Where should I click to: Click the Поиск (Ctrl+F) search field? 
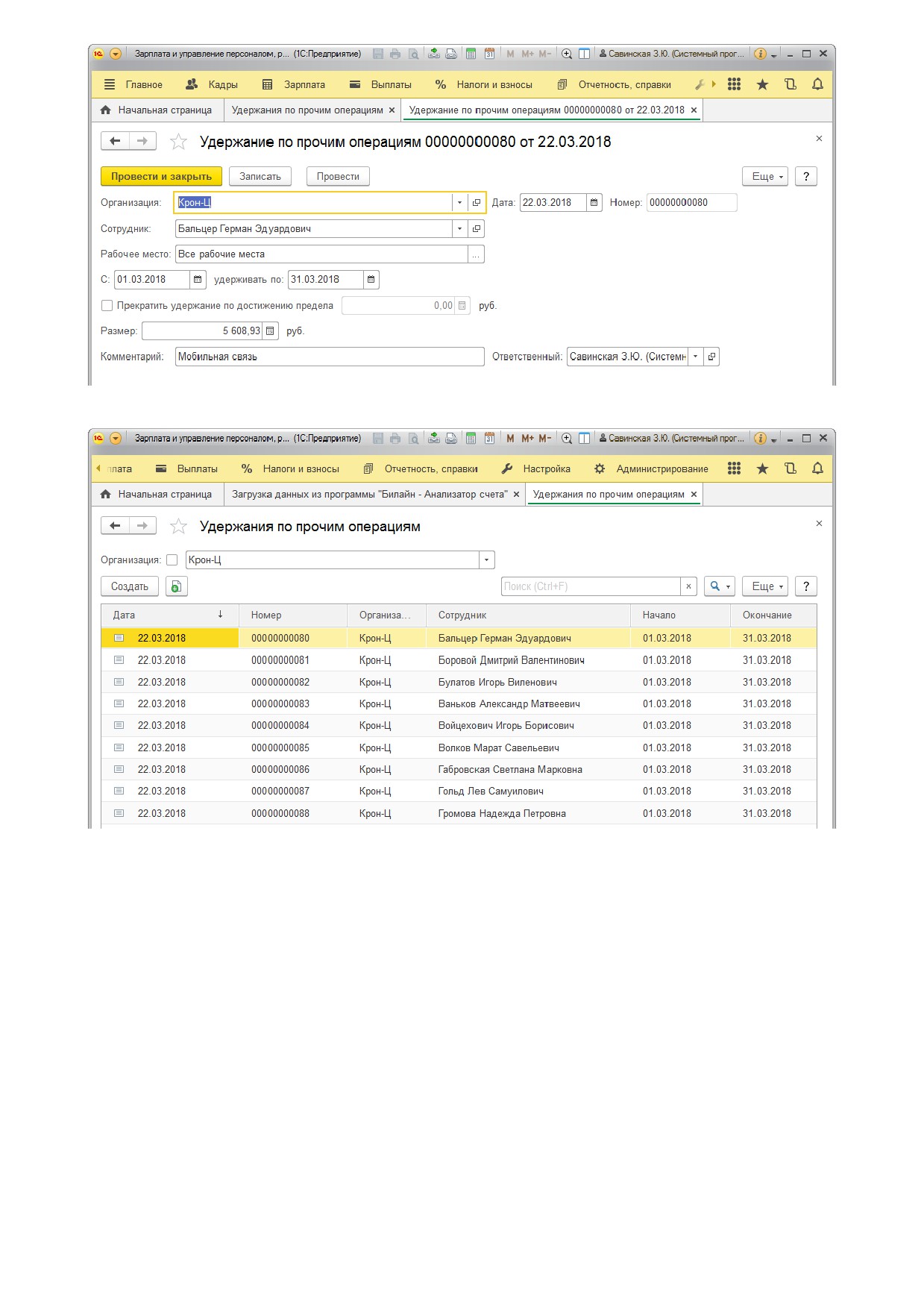click(x=591, y=586)
